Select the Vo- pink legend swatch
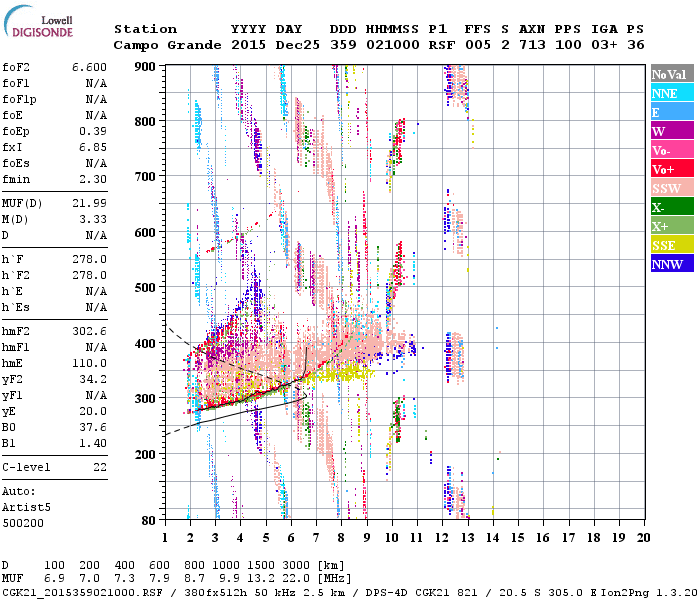 (x=672, y=150)
